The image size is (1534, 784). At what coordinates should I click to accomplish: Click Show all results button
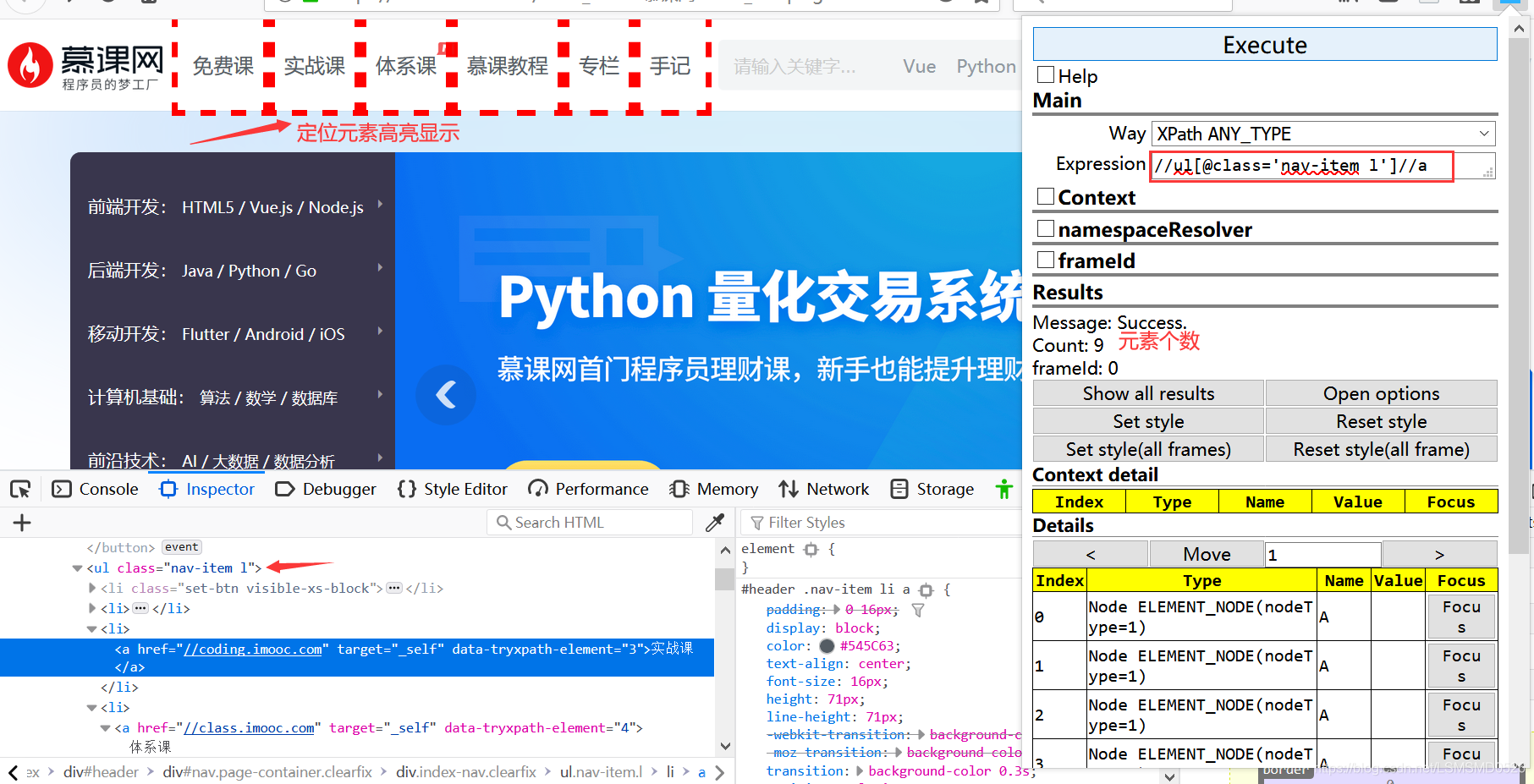pyautogui.click(x=1148, y=393)
